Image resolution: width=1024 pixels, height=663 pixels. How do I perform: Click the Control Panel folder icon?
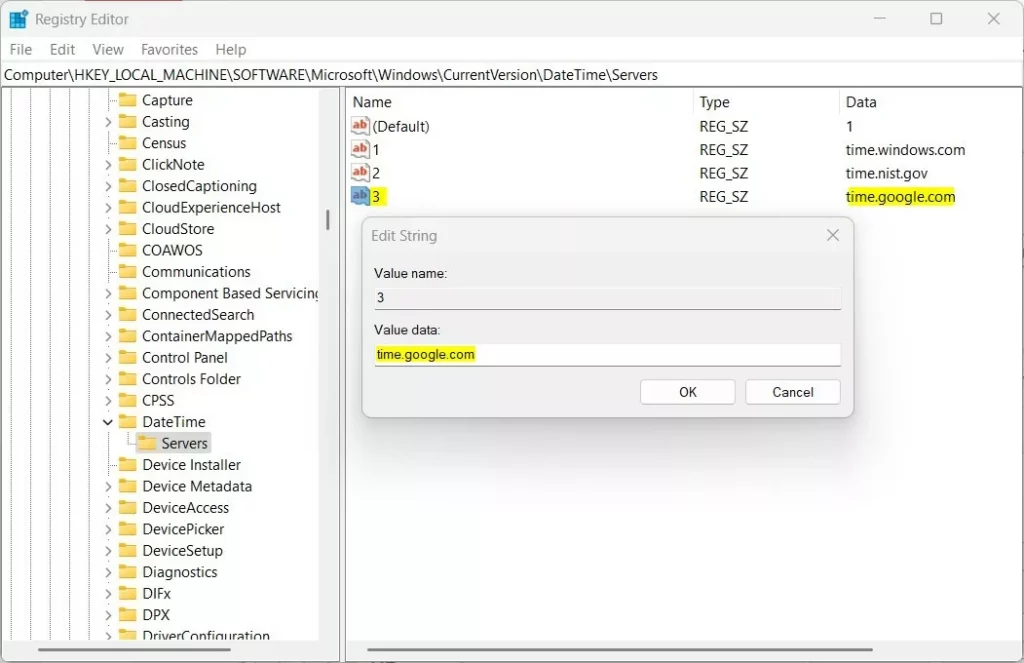click(127, 357)
